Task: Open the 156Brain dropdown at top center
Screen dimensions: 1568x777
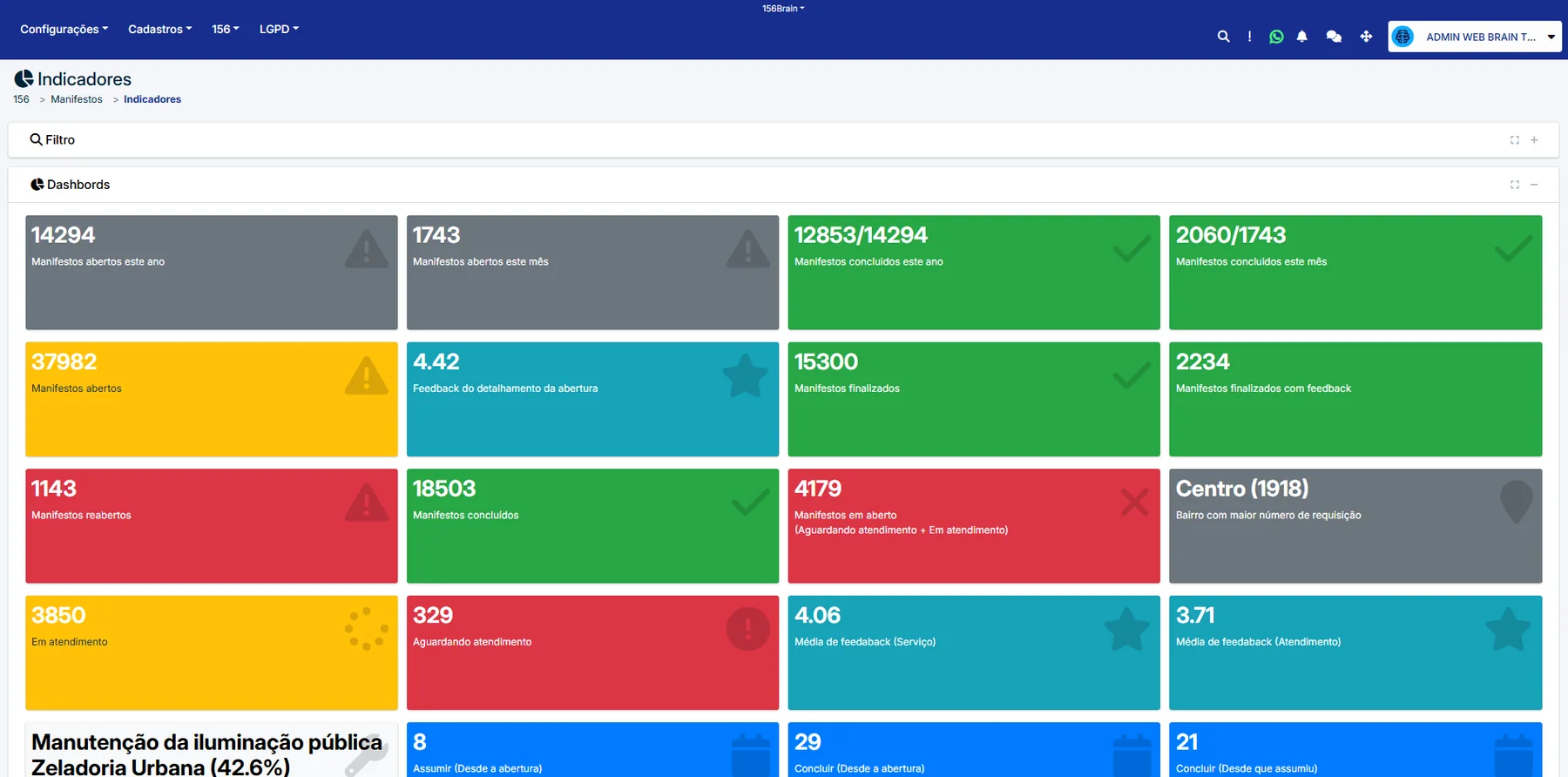Action: coord(783,9)
